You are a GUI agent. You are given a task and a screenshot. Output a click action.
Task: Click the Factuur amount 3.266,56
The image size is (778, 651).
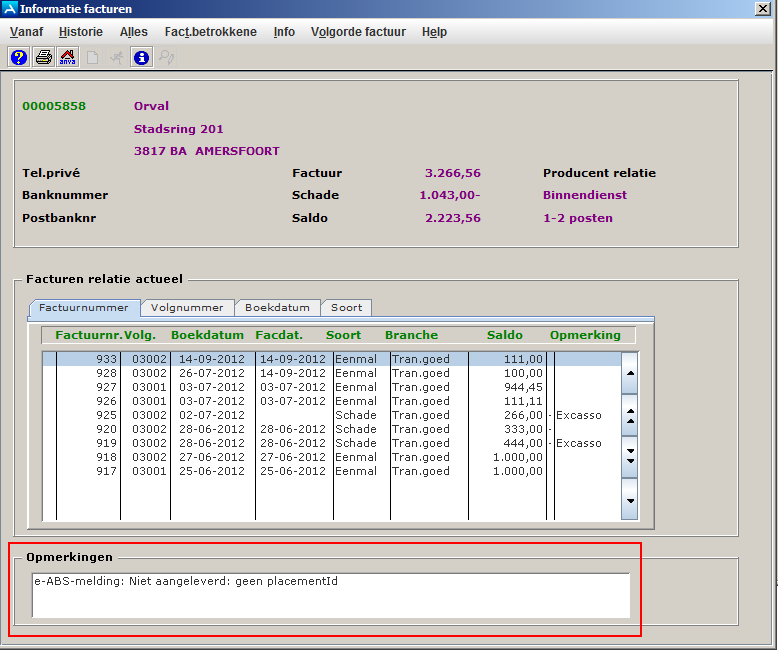[x=453, y=173]
